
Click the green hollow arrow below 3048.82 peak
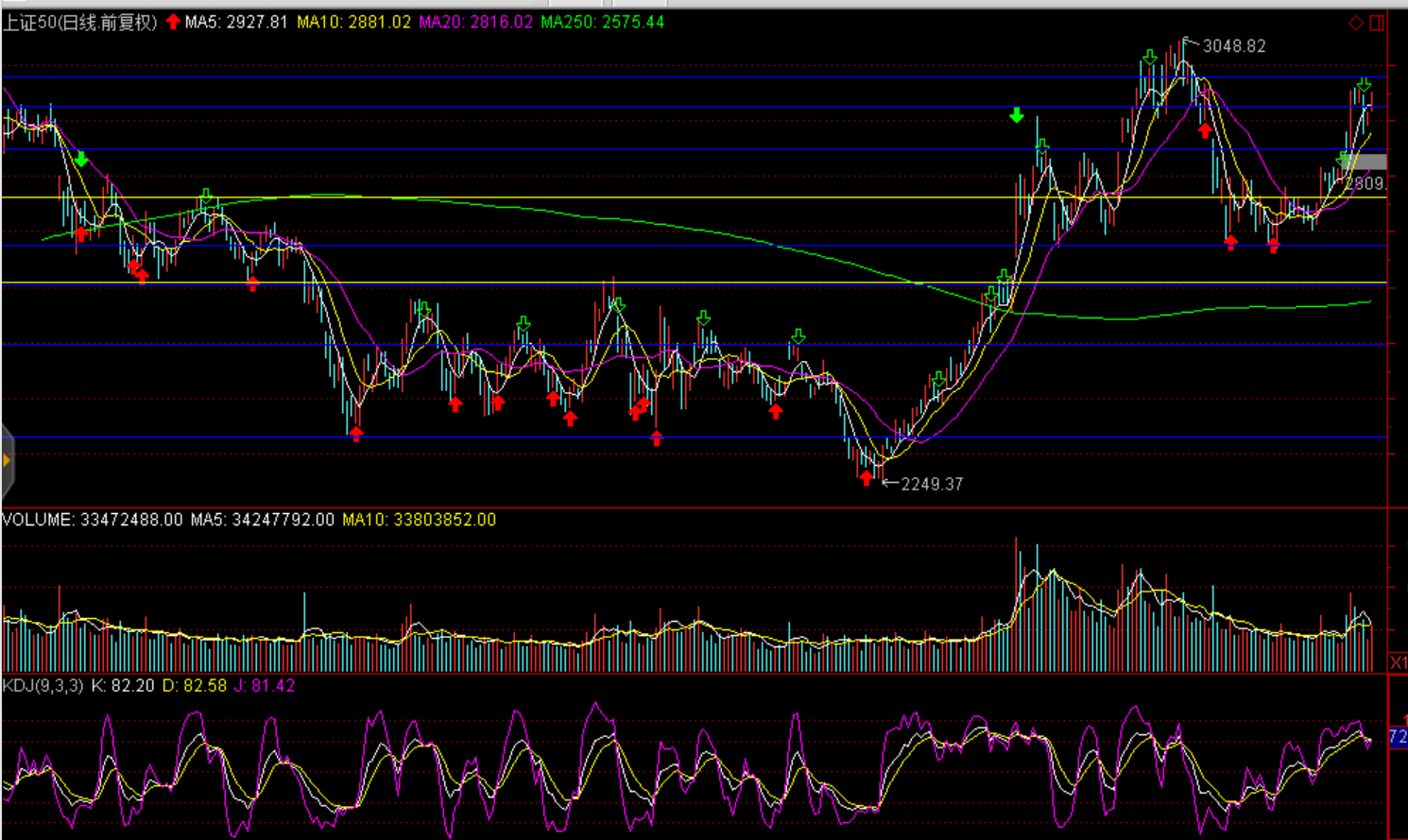point(1149,59)
